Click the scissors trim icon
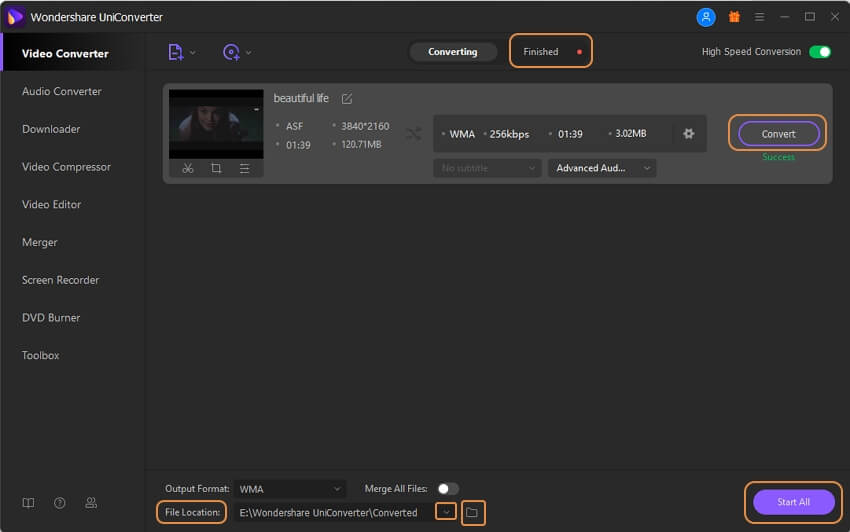Screen dimensions: 850x532 tap(188, 168)
